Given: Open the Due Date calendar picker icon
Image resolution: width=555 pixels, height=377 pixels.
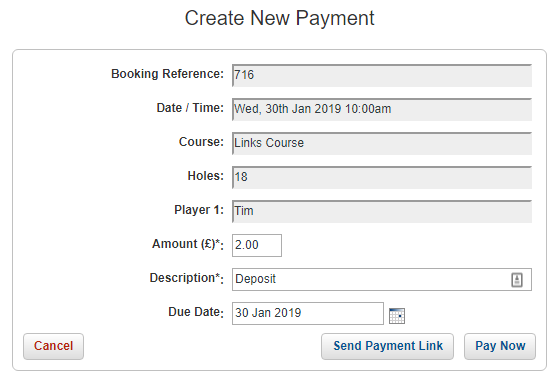Looking at the screenshot, I should [397, 315].
